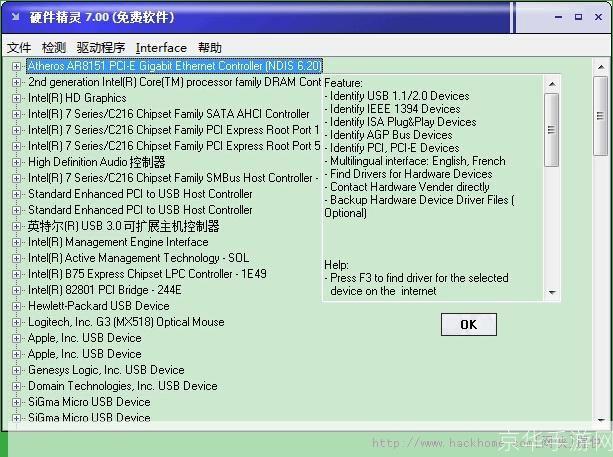Select Hewlett-Packard USB Device entry
This screenshot has height=457, width=613.
[99, 306]
